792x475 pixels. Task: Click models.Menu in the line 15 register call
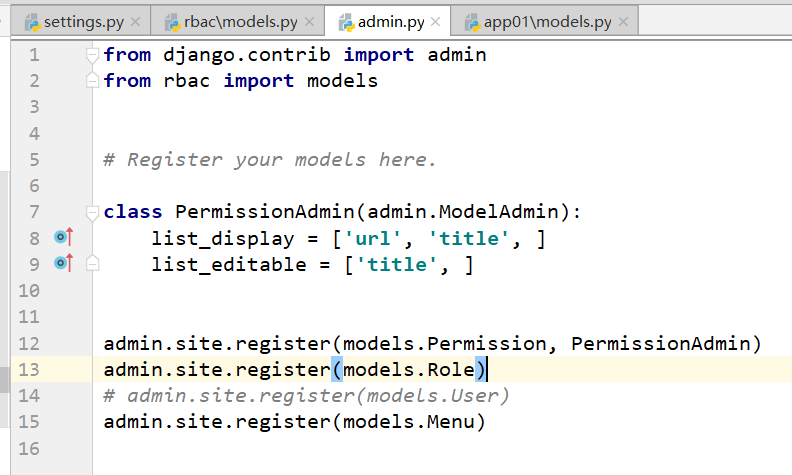tap(408, 421)
